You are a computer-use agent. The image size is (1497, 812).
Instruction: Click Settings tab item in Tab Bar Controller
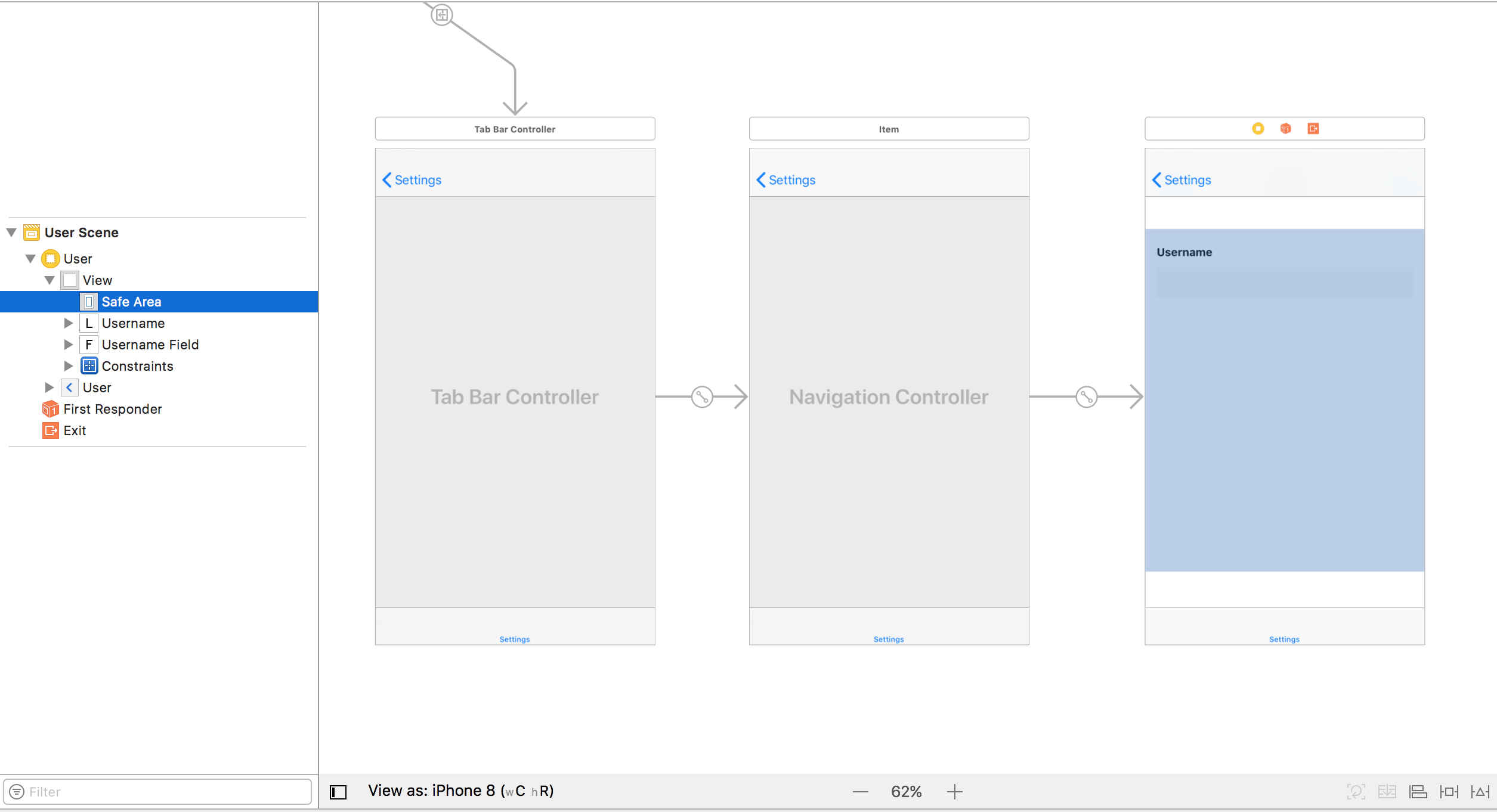515,639
